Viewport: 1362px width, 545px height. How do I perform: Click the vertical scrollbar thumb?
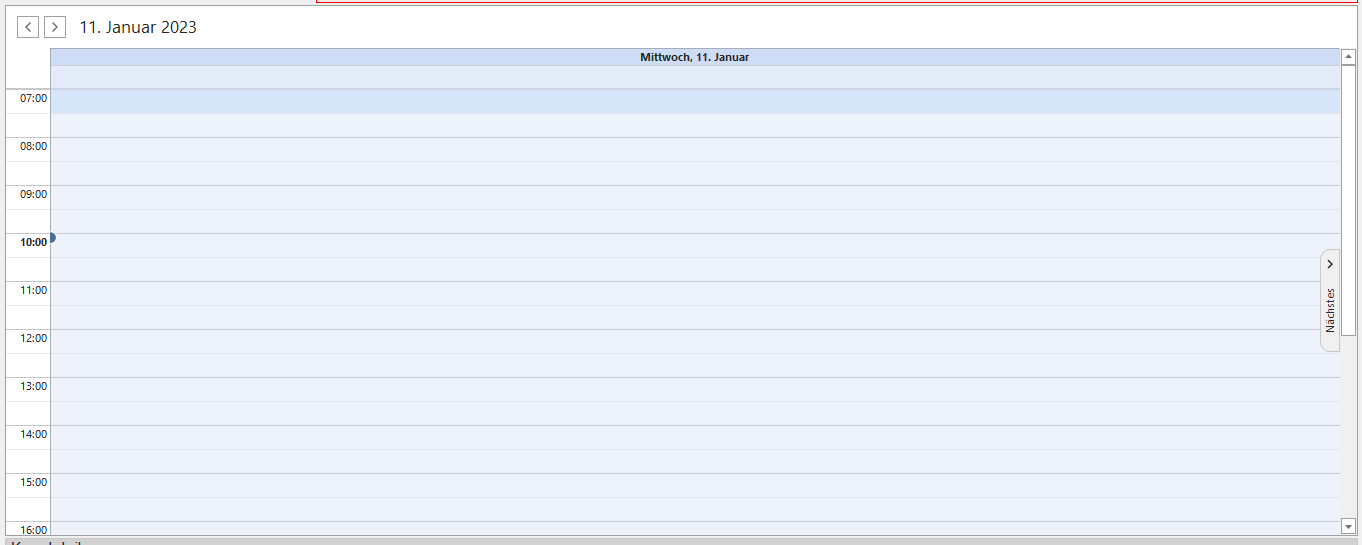[x=1348, y=190]
